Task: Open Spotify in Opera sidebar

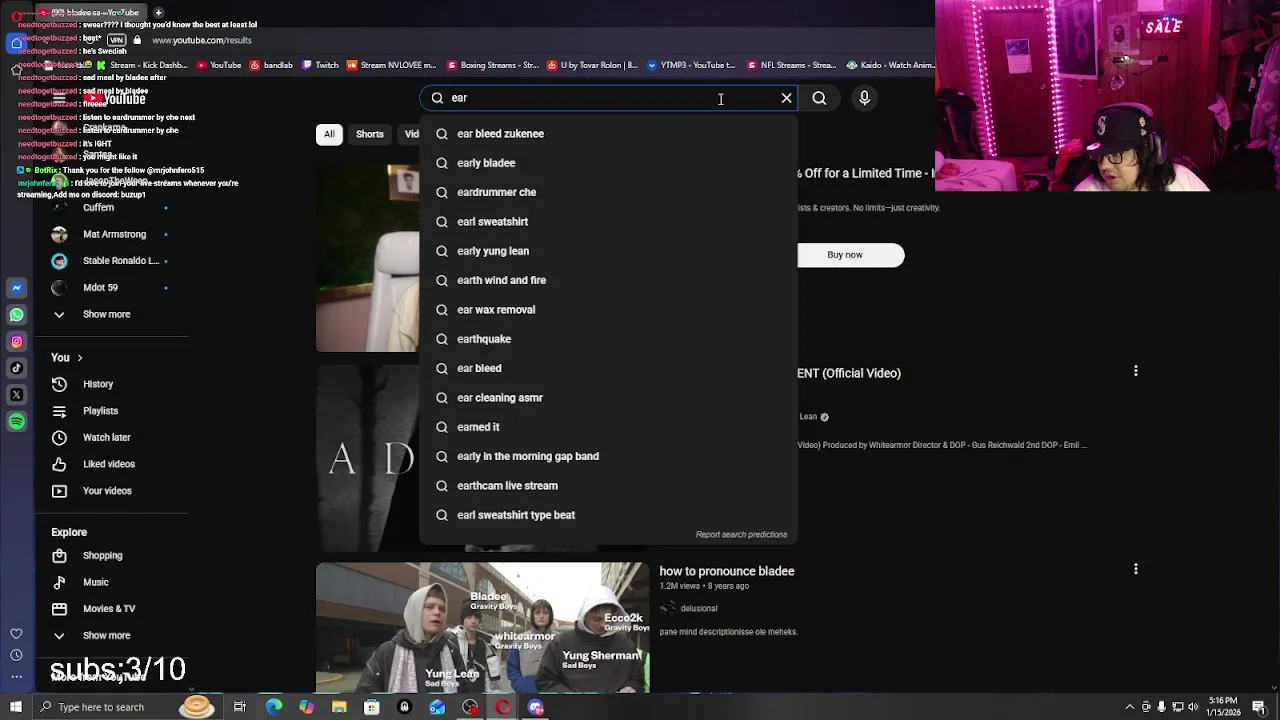Action: click(x=16, y=422)
